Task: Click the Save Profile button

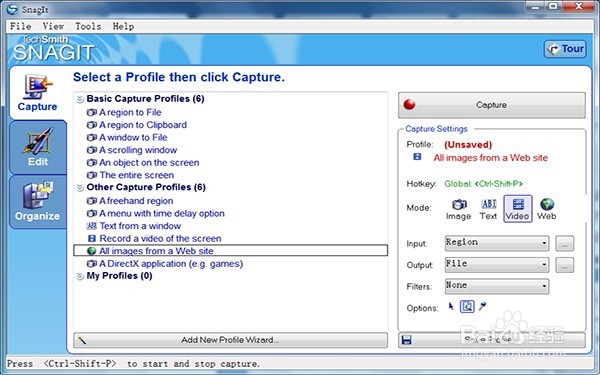Action: point(492,340)
